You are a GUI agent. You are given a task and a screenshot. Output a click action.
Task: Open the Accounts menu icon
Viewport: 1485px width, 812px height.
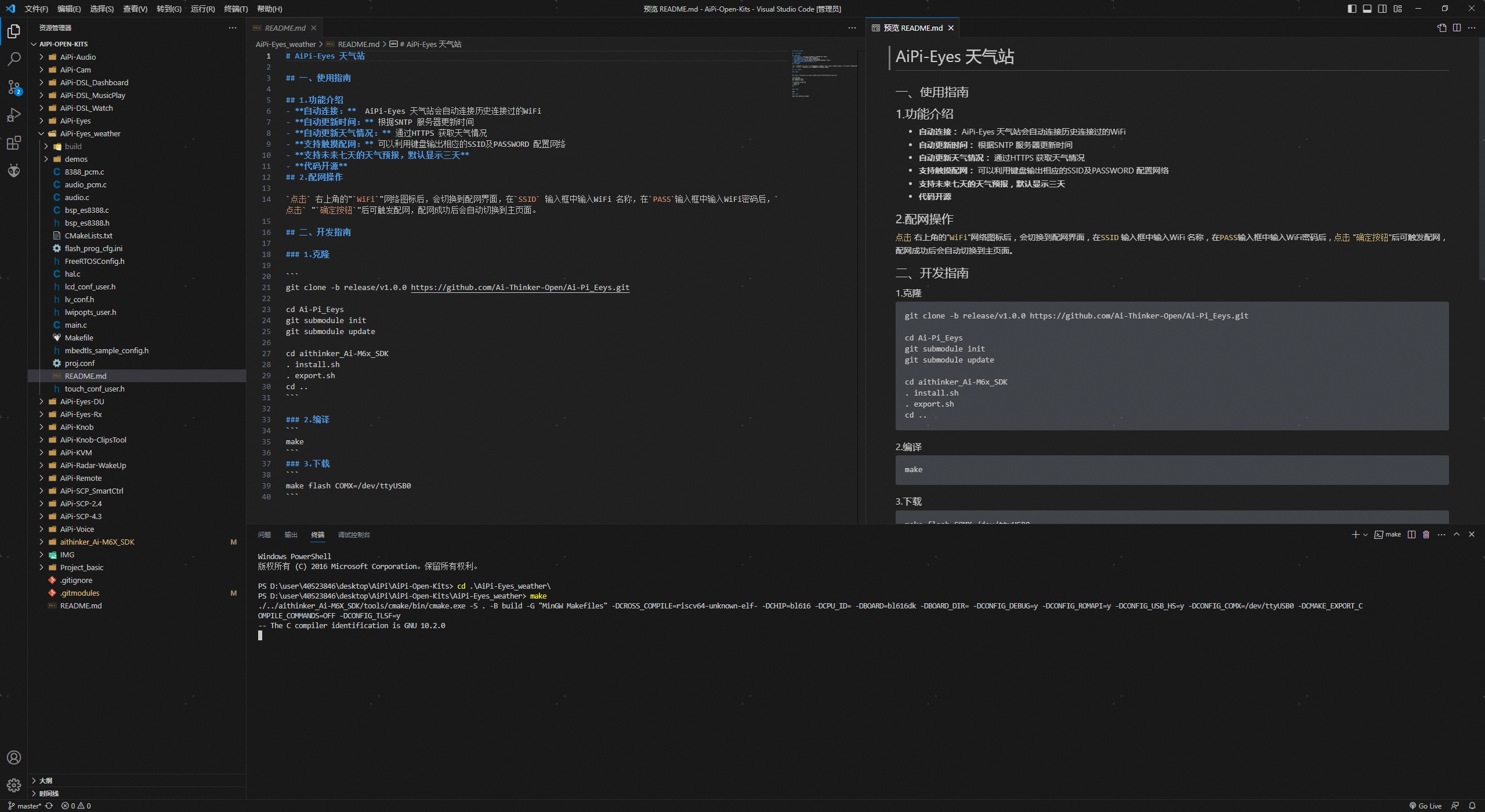click(14, 757)
